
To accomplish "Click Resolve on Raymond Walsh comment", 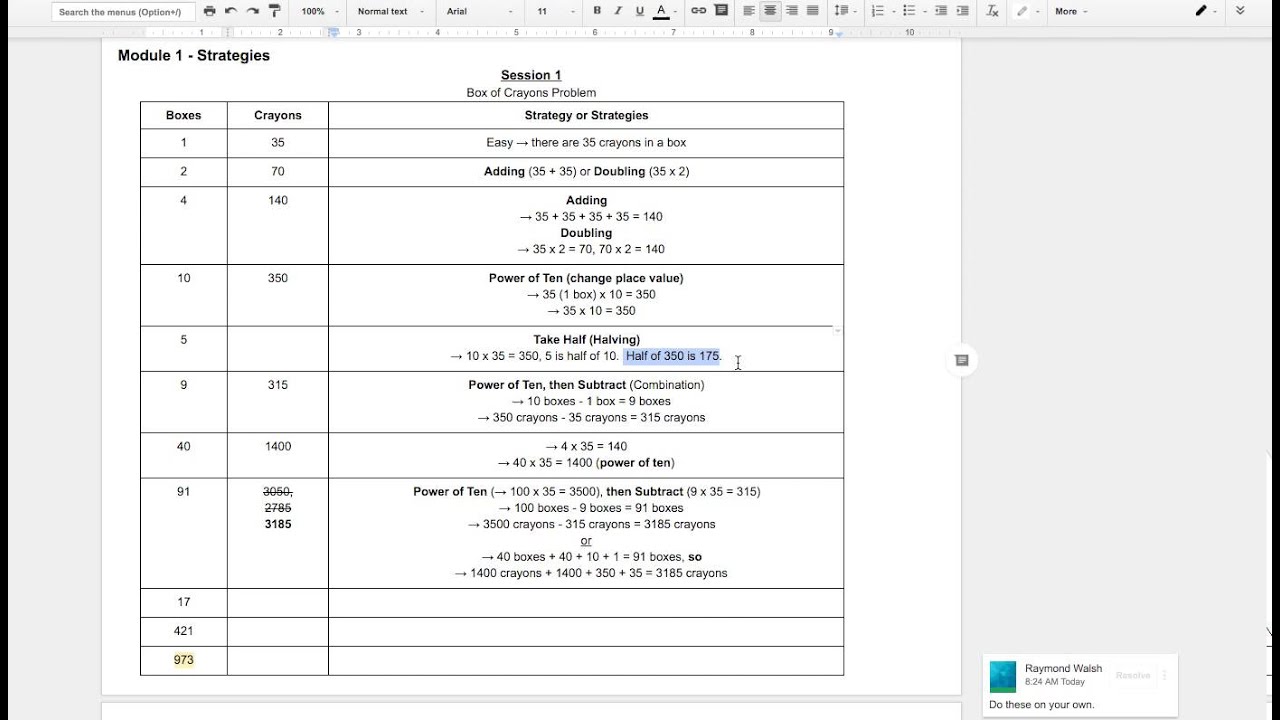I will click(1132, 675).
